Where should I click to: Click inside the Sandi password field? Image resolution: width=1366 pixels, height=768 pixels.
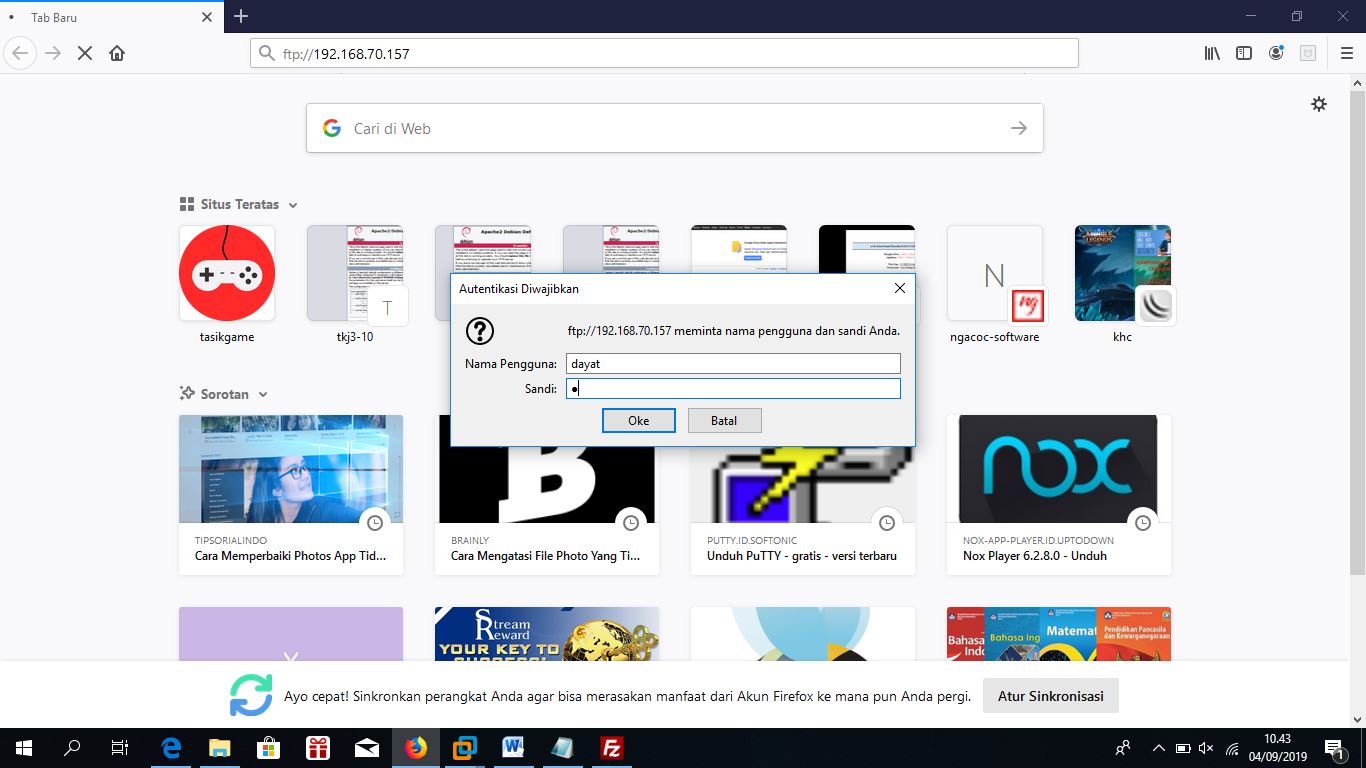tap(733, 388)
